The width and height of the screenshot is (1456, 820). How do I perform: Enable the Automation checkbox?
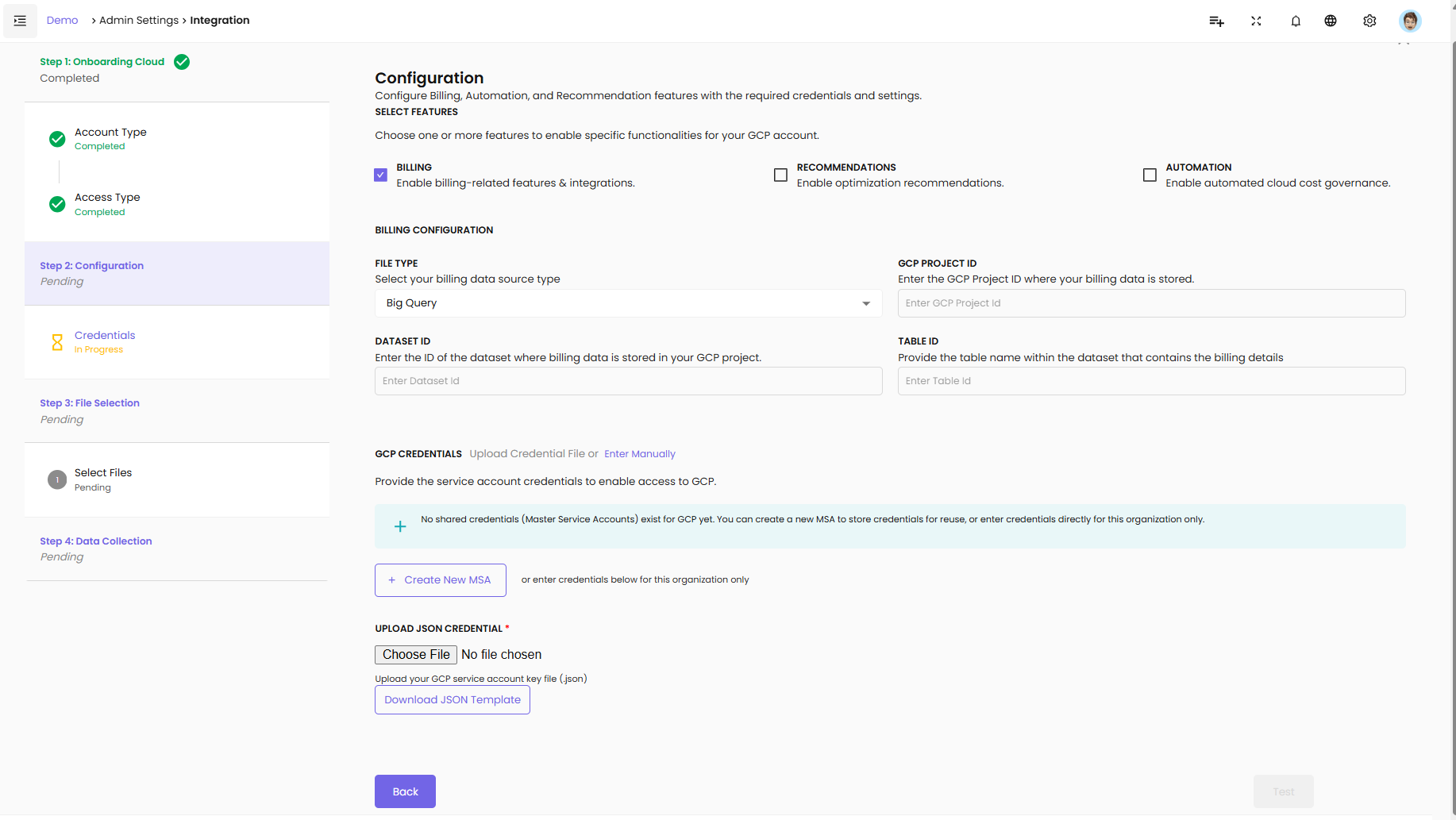pos(1150,175)
